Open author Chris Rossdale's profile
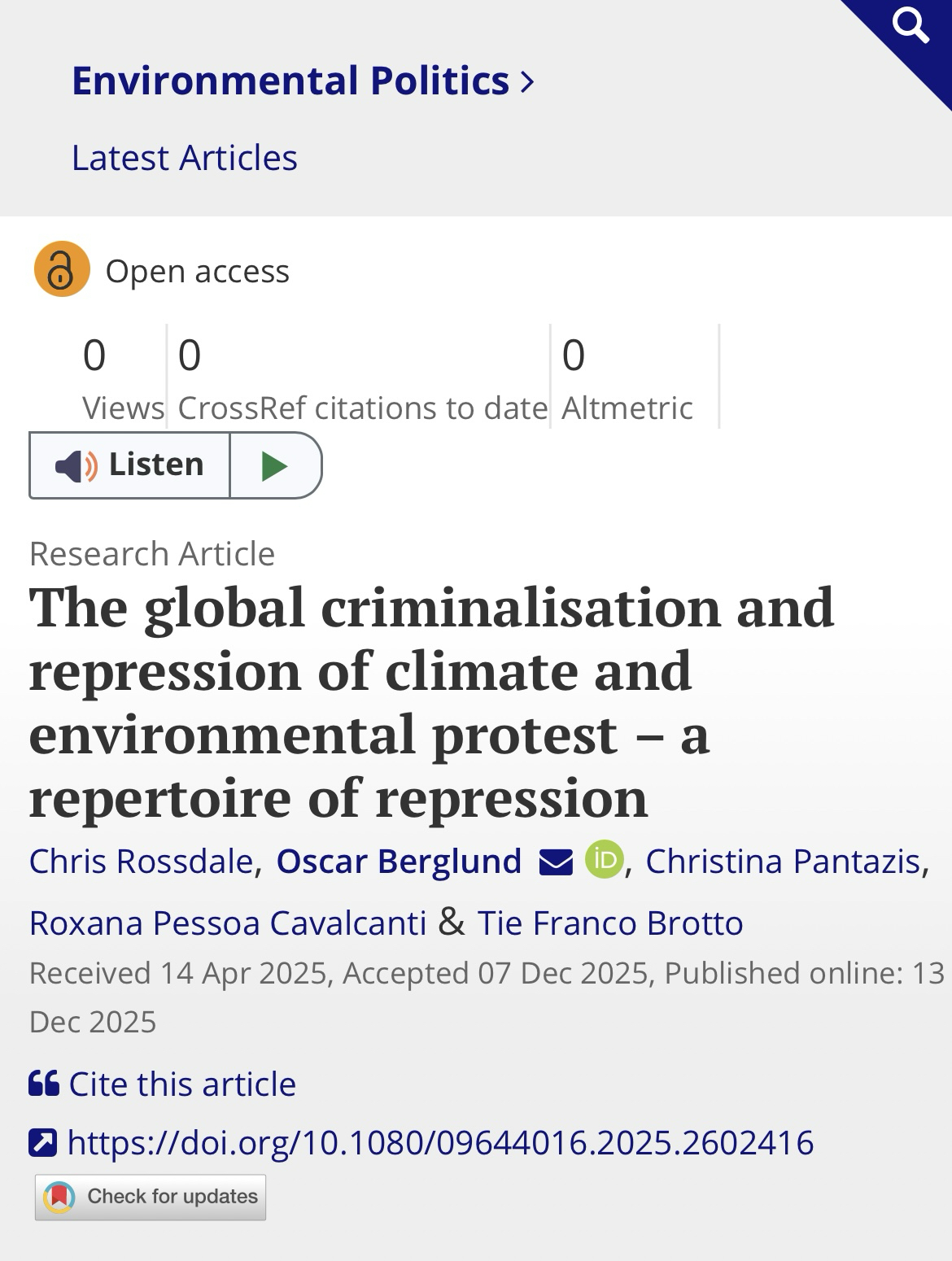952x1261 pixels. [141, 862]
